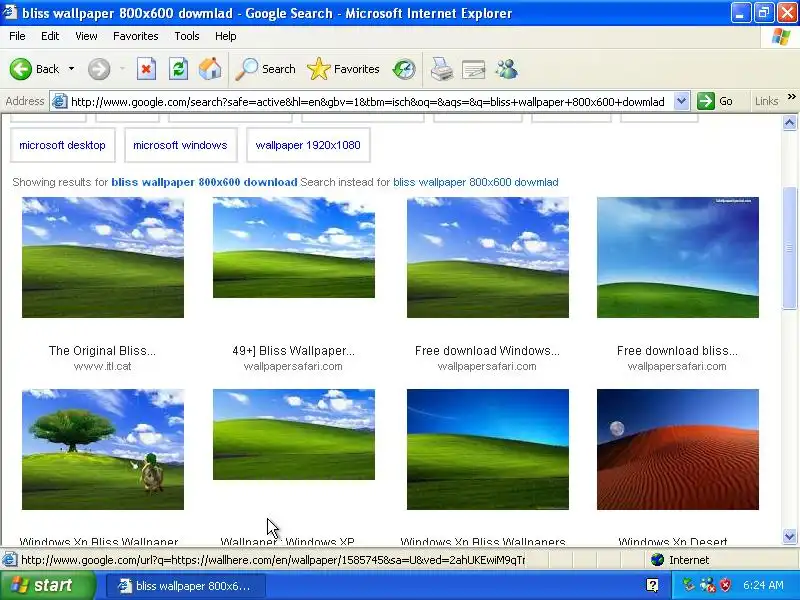Click '49+] Bliss Wallpaper...' caption

(293, 351)
